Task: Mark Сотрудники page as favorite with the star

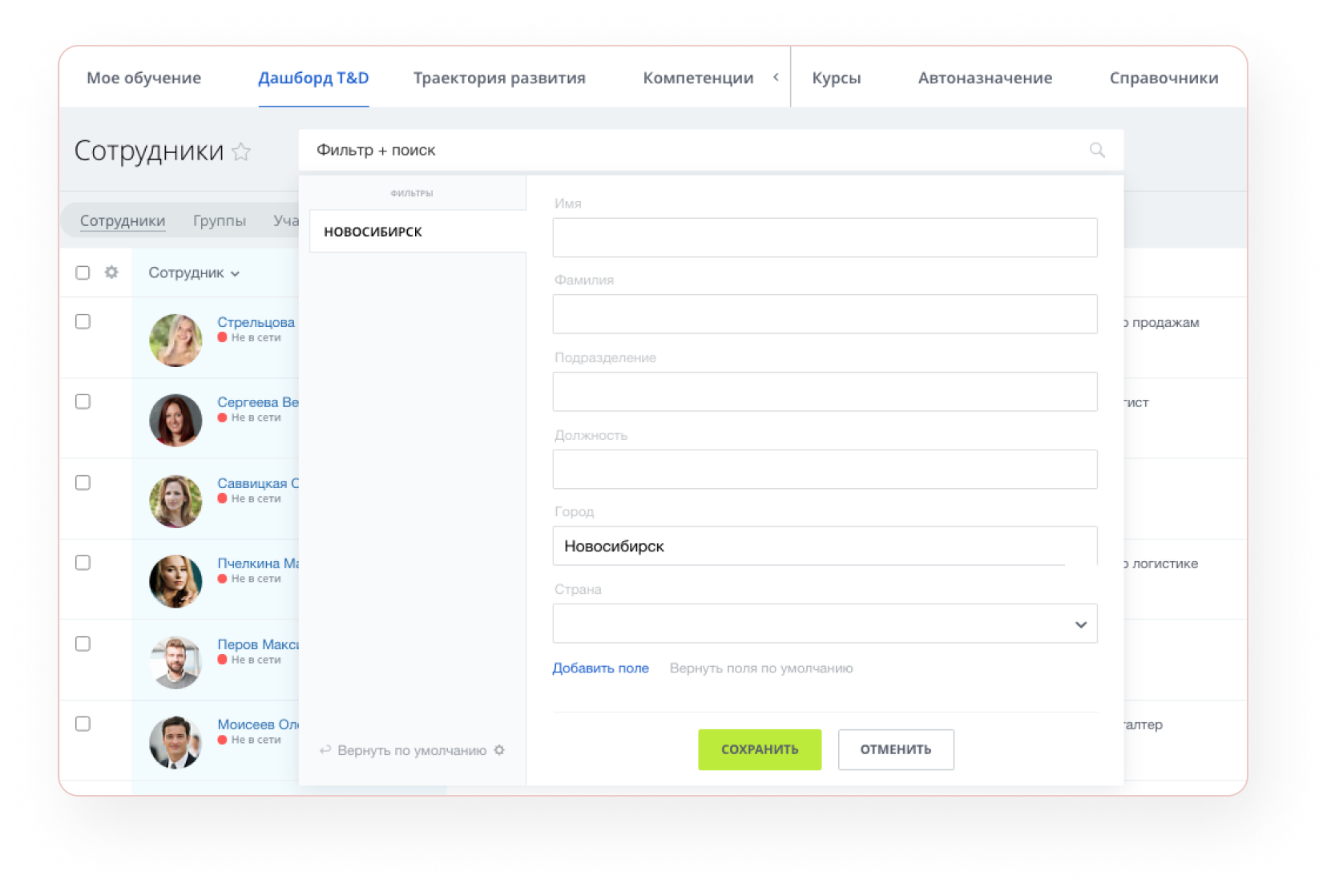Action: coord(241,151)
